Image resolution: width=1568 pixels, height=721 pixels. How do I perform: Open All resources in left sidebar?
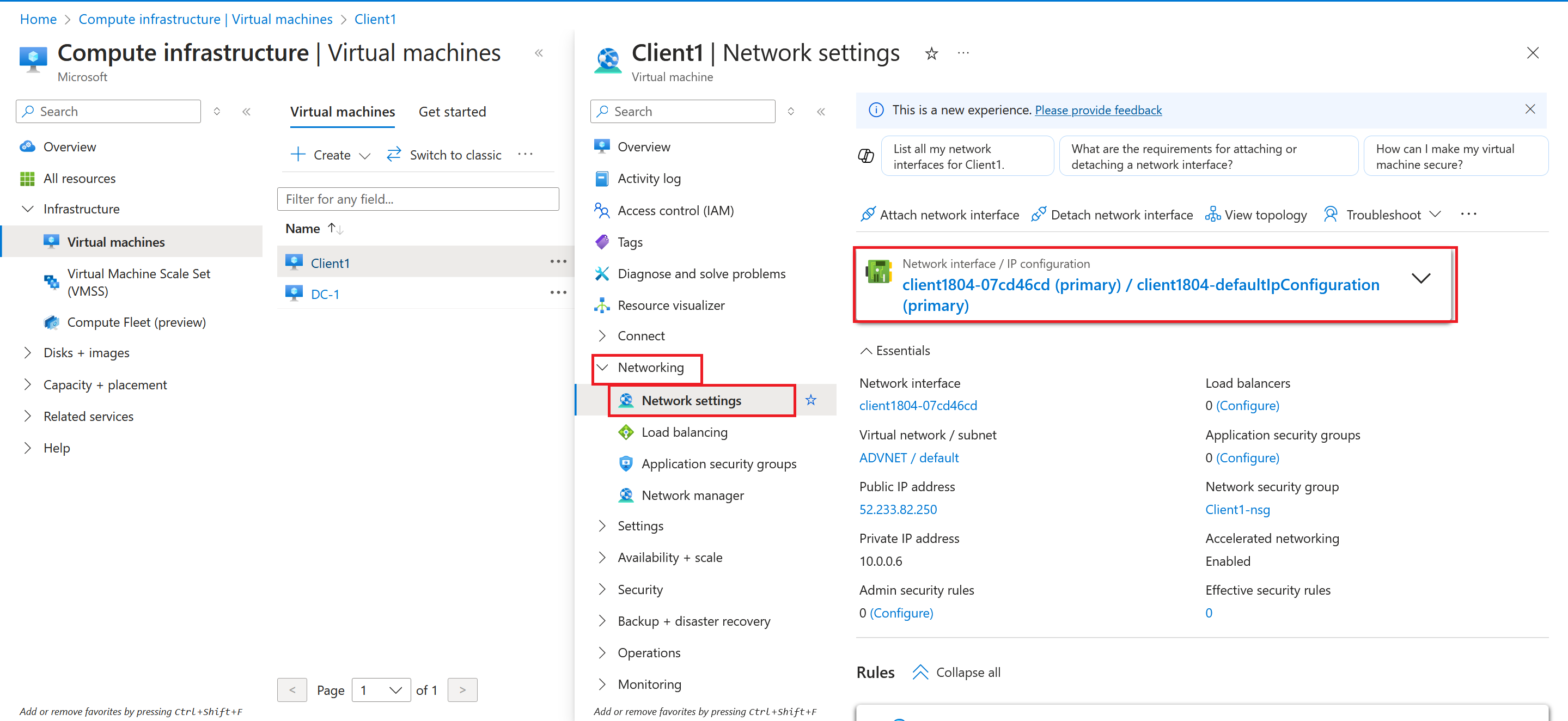79,178
